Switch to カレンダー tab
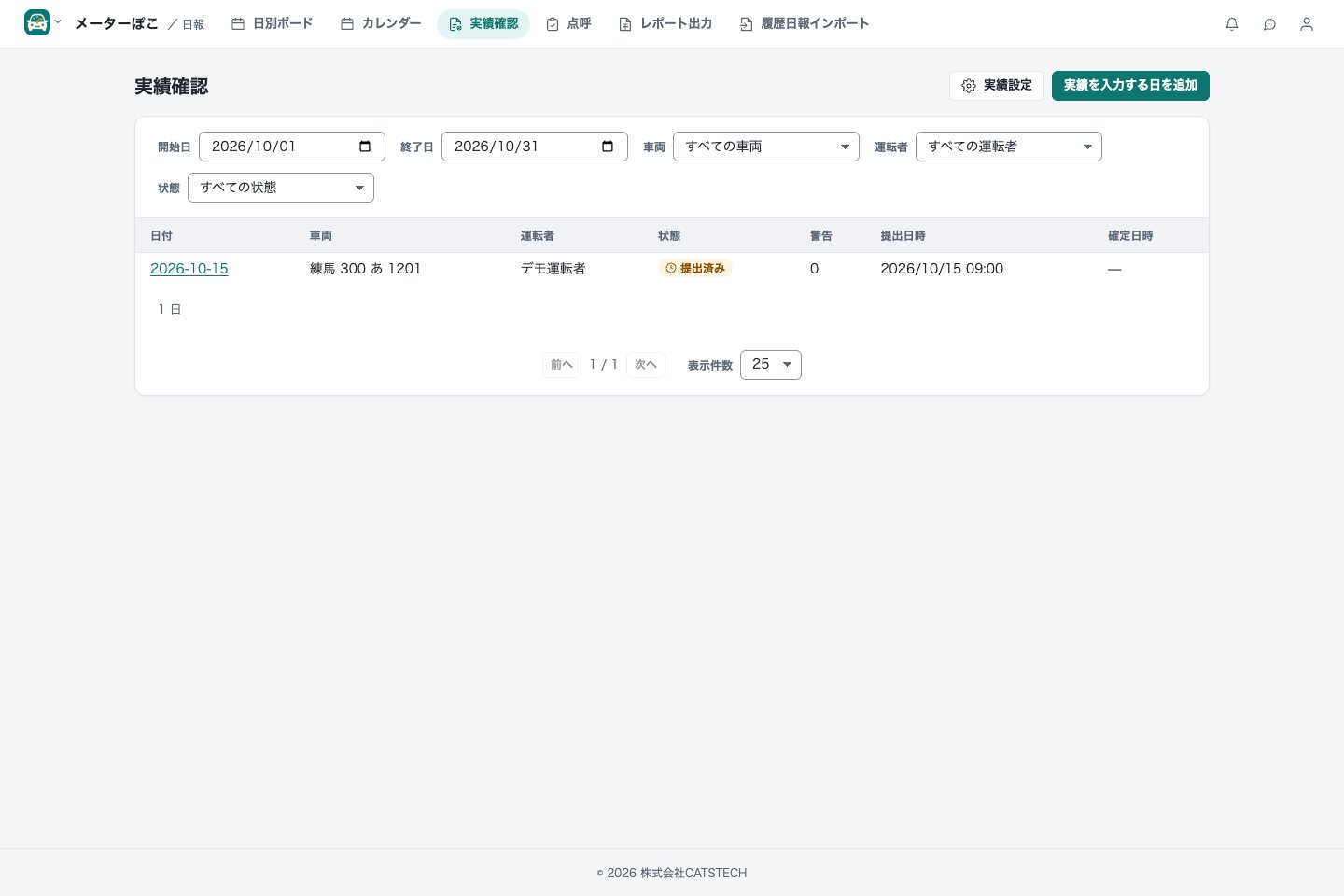 click(381, 24)
